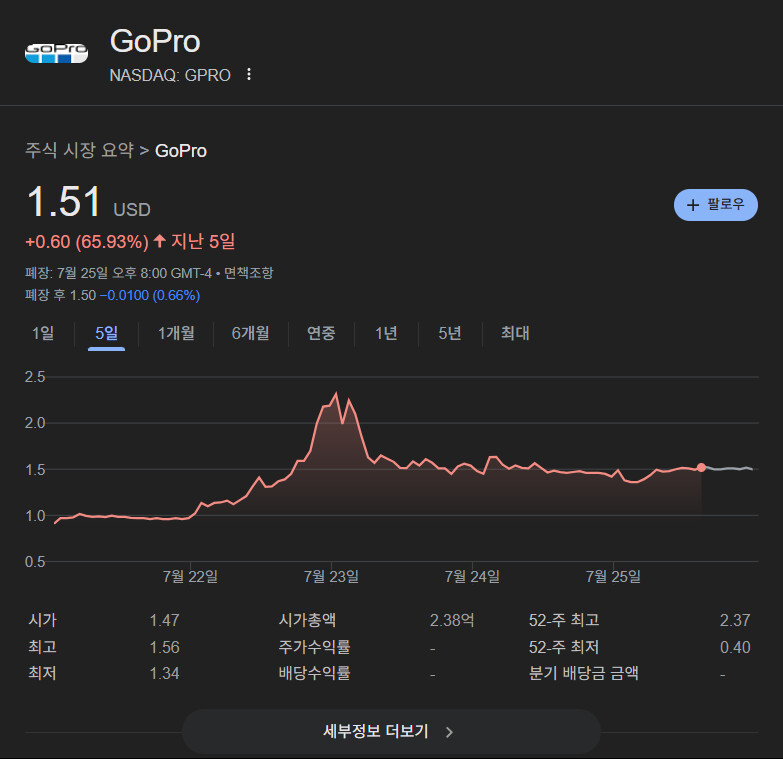
Task: Click the 주가수익률 label
Action: click(314, 647)
